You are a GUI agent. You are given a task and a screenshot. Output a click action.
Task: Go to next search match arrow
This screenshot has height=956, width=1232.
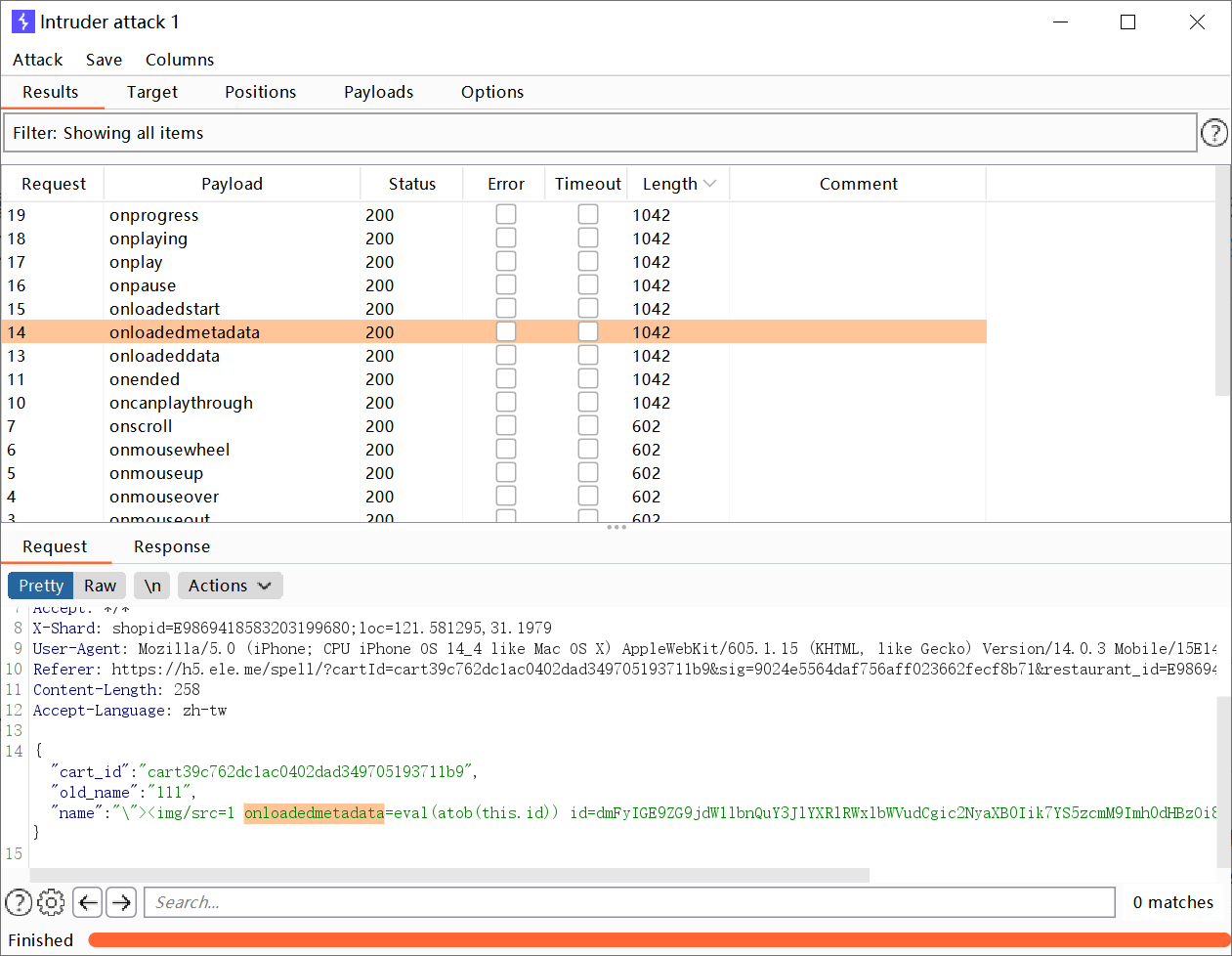pos(121,901)
